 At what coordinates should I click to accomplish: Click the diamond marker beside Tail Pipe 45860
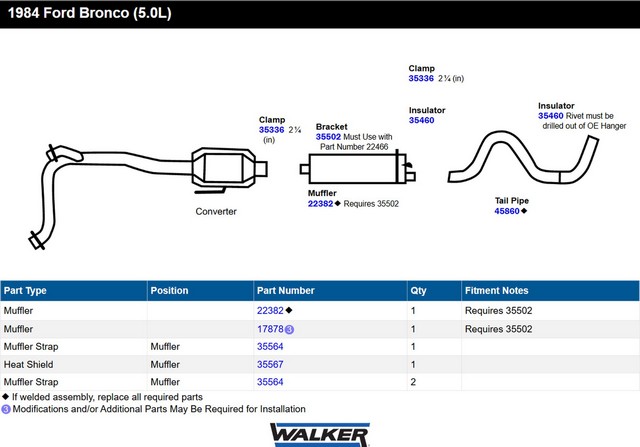coord(524,211)
